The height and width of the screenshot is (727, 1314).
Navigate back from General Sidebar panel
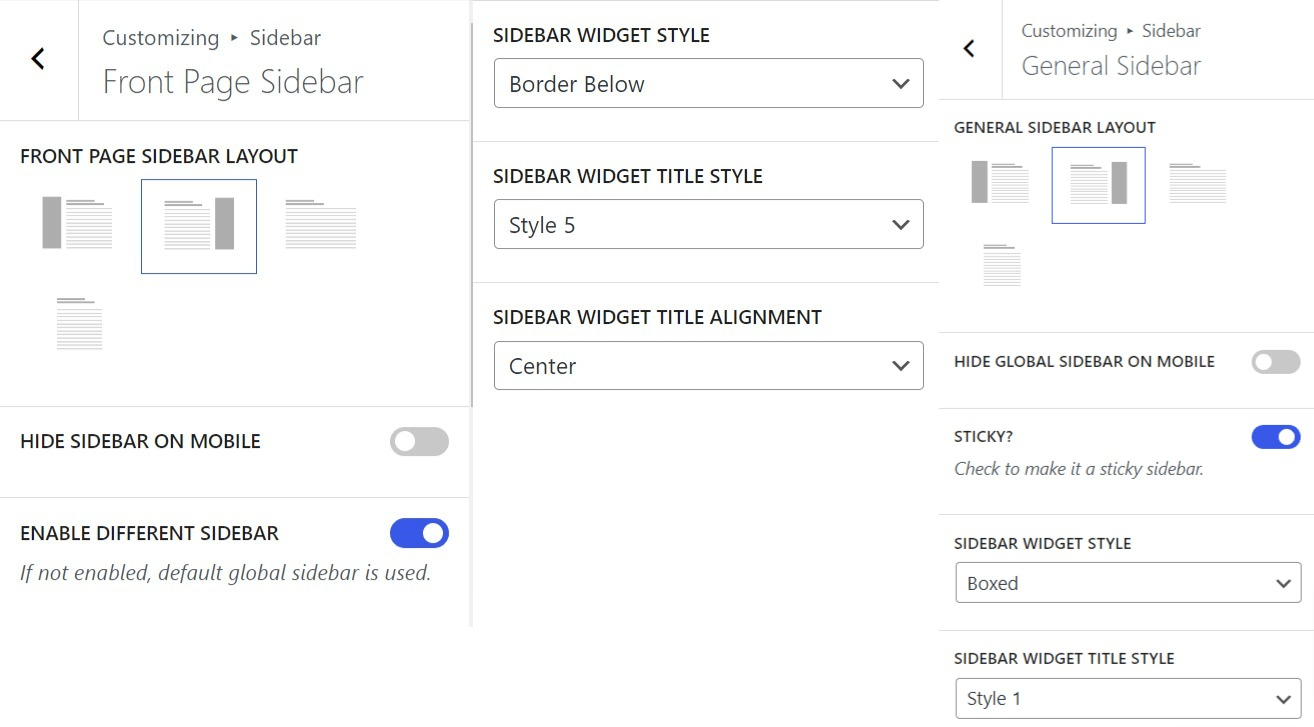click(x=968, y=48)
